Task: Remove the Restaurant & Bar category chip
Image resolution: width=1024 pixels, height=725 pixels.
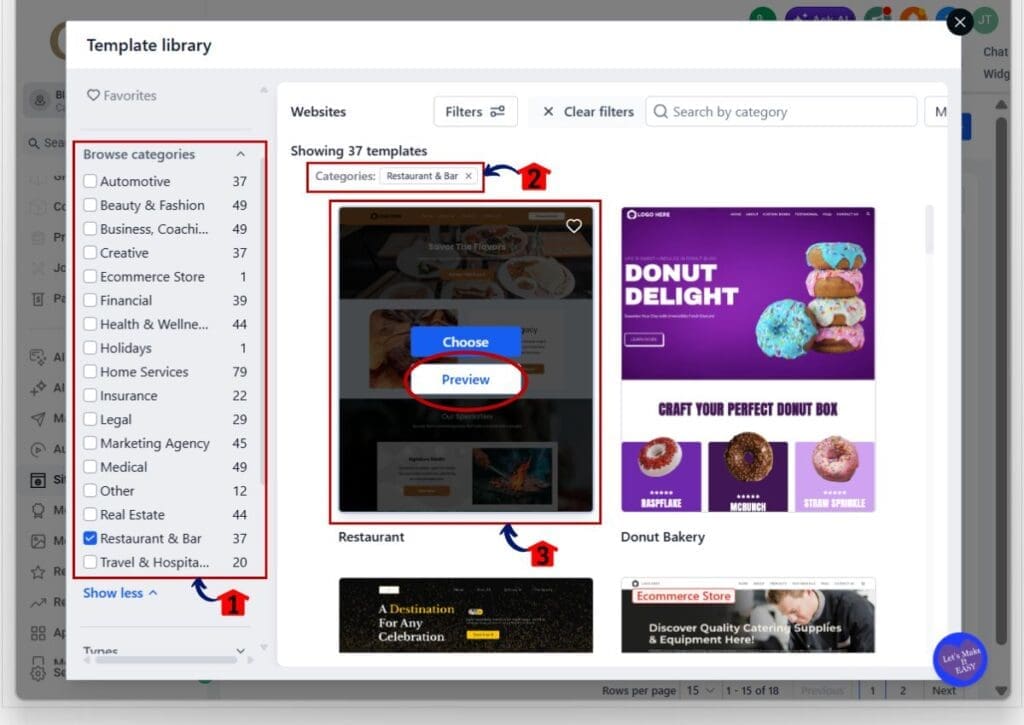Action: click(468, 176)
